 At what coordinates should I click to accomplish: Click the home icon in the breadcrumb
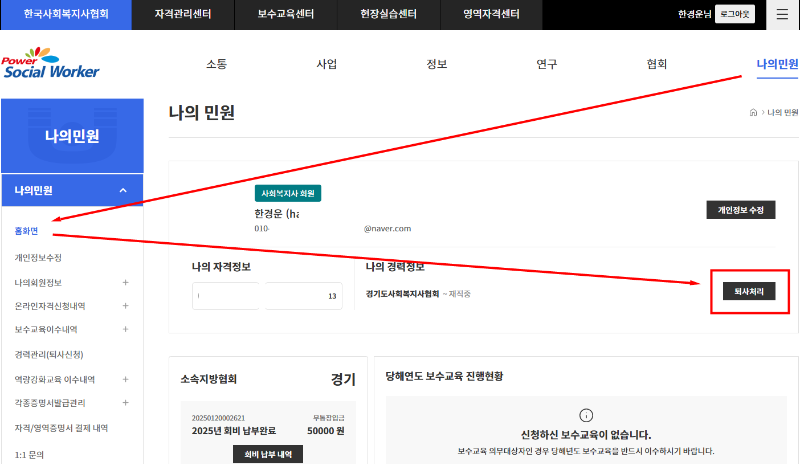[753, 113]
